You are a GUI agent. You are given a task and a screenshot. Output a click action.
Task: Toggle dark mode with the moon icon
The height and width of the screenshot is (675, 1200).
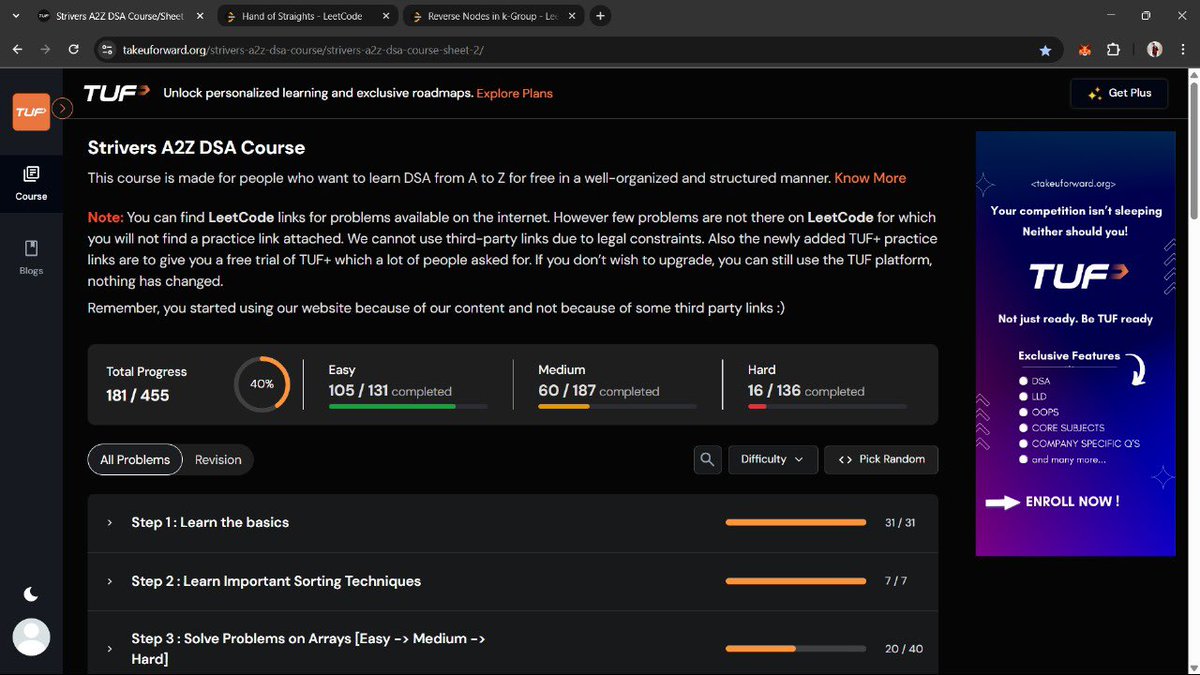click(x=31, y=594)
